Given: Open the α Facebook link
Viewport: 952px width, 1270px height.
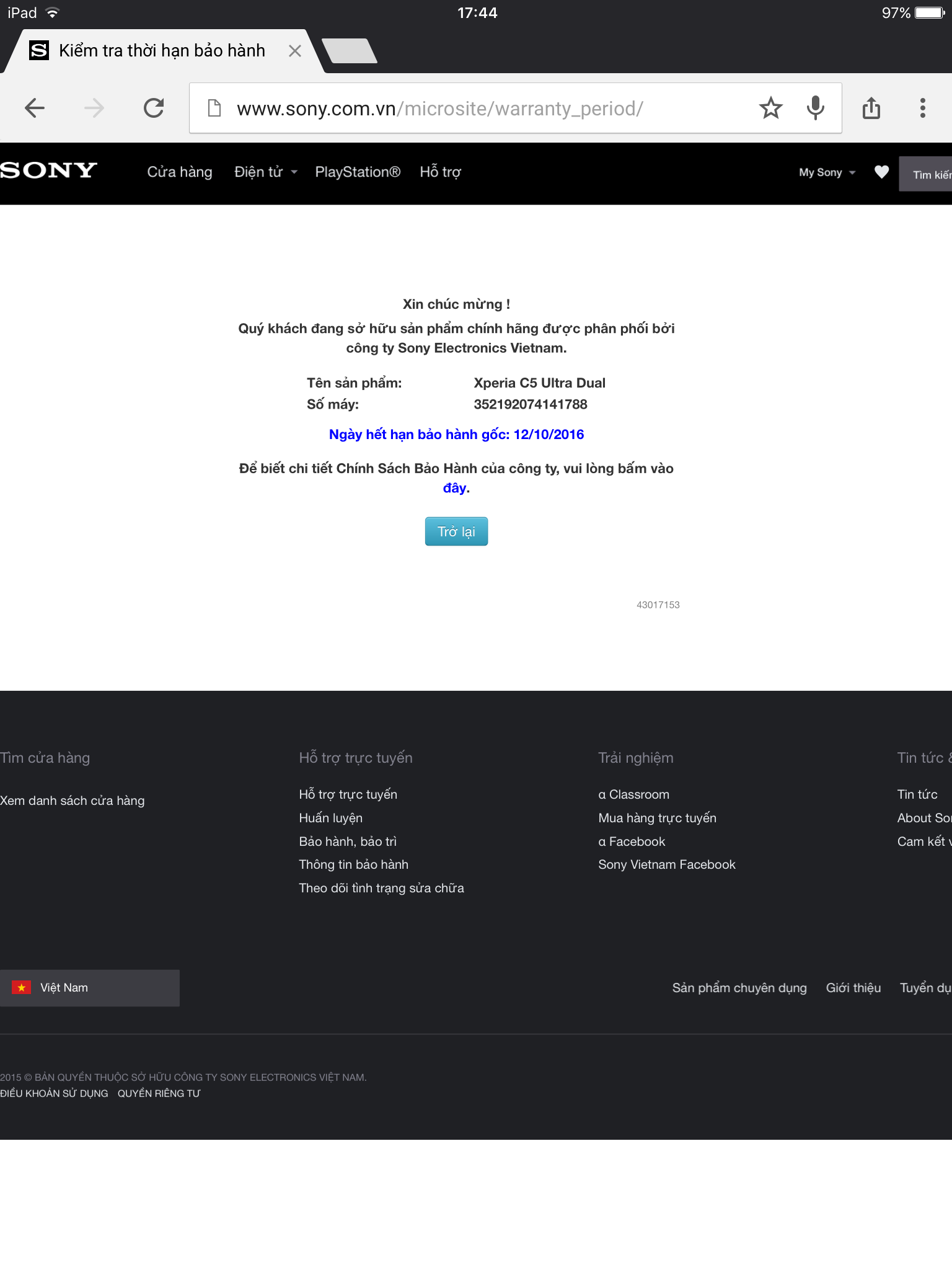Looking at the screenshot, I should (632, 841).
